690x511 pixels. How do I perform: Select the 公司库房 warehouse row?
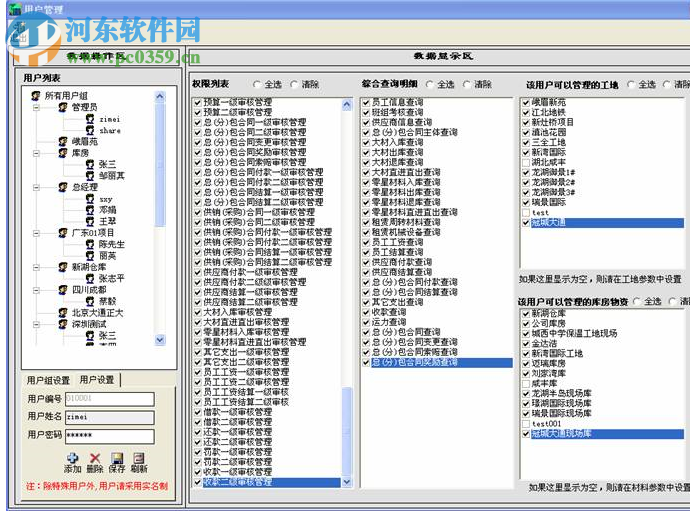[x=548, y=324]
